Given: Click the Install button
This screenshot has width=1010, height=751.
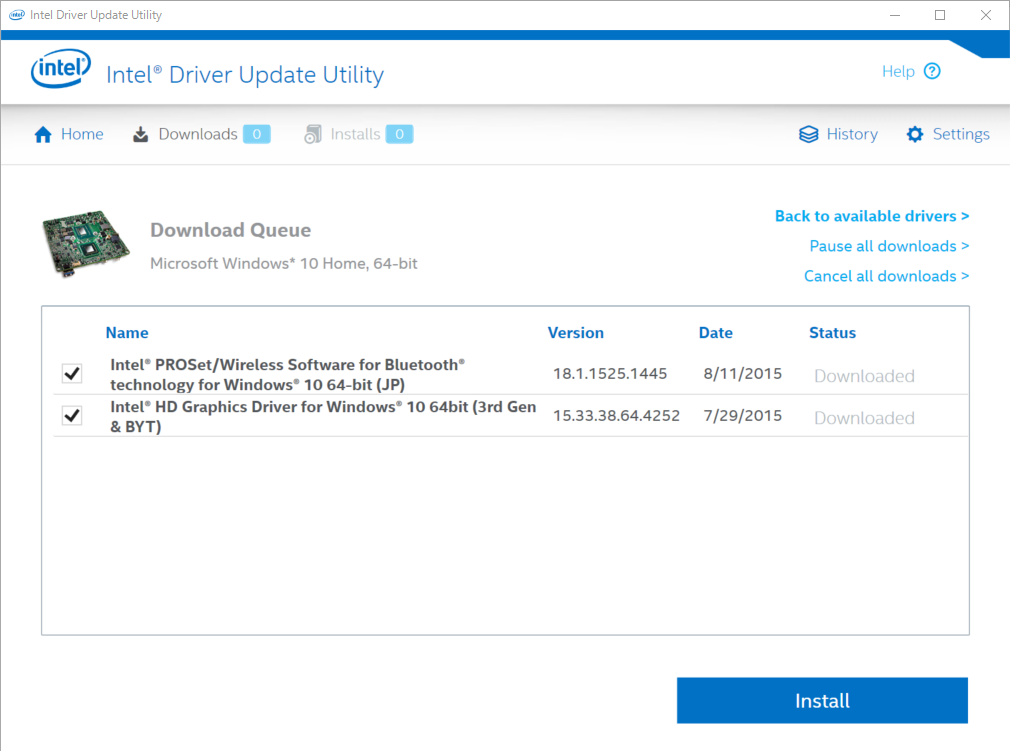Looking at the screenshot, I should point(822,700).
